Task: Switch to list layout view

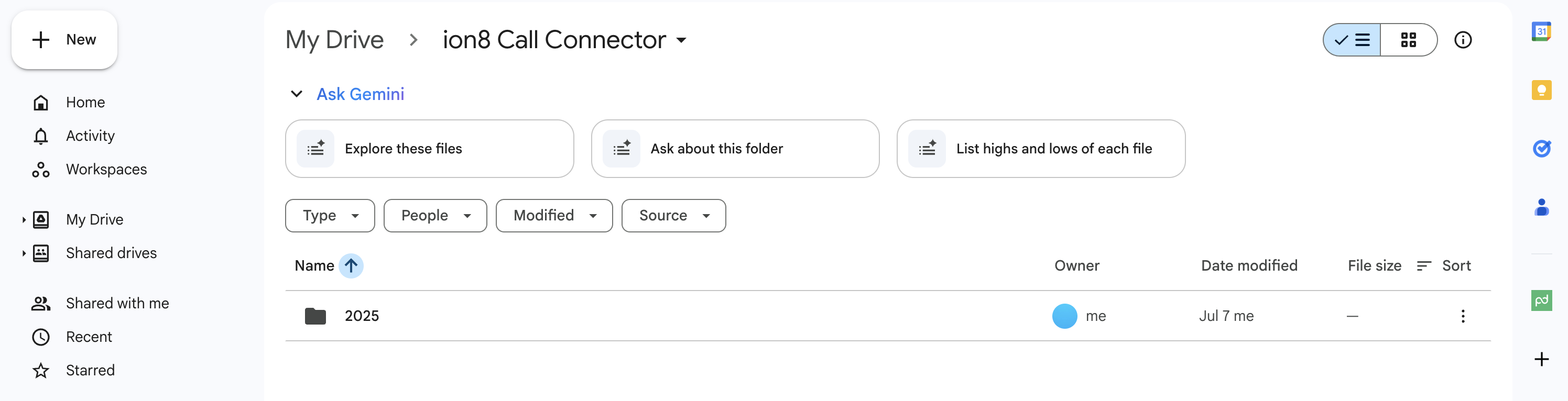Action: point(1352,40)
